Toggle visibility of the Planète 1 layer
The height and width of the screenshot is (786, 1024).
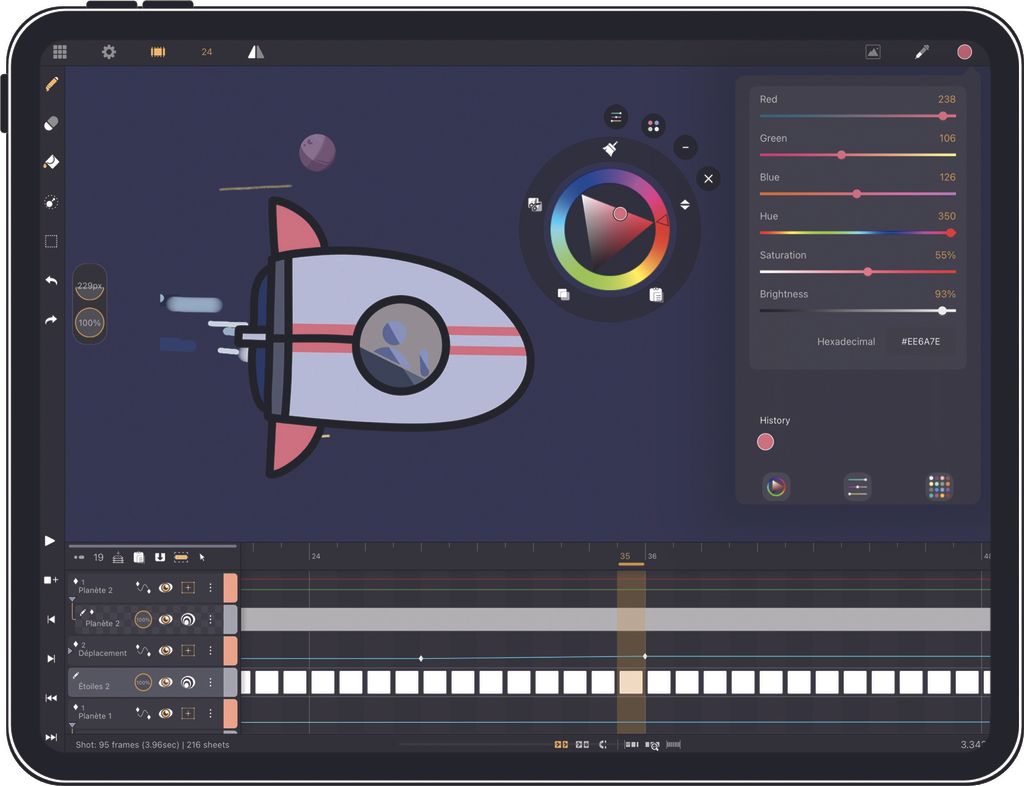click(165, 712)
